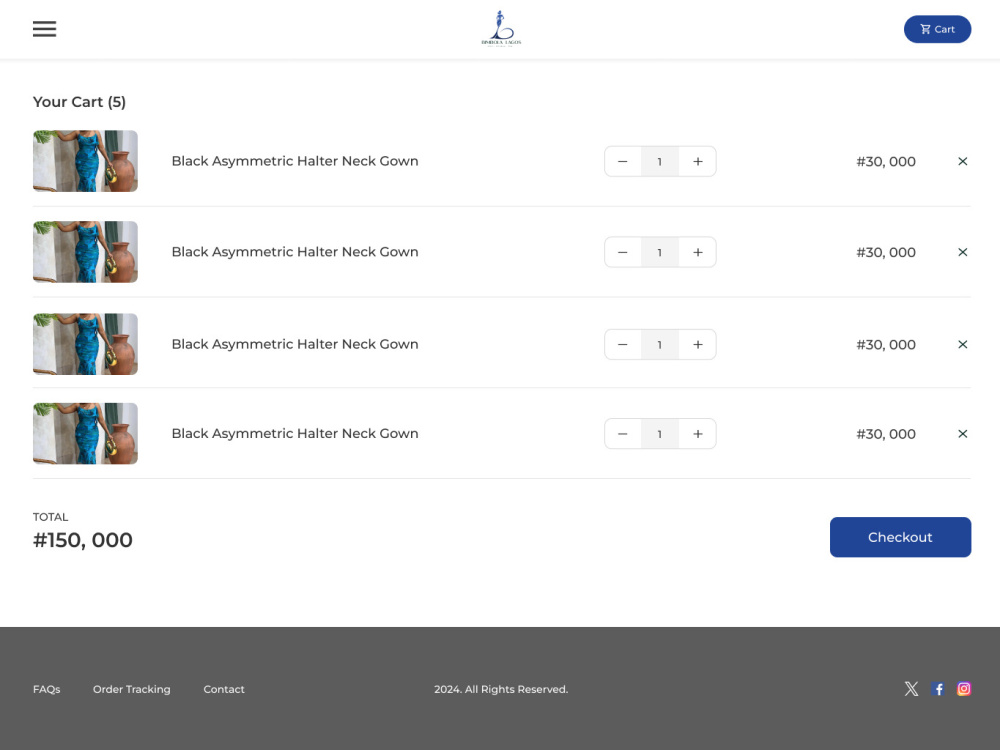Proceed with the Checkout button
This screenshot has width=1000, height=750.
(x=900, y=537)
